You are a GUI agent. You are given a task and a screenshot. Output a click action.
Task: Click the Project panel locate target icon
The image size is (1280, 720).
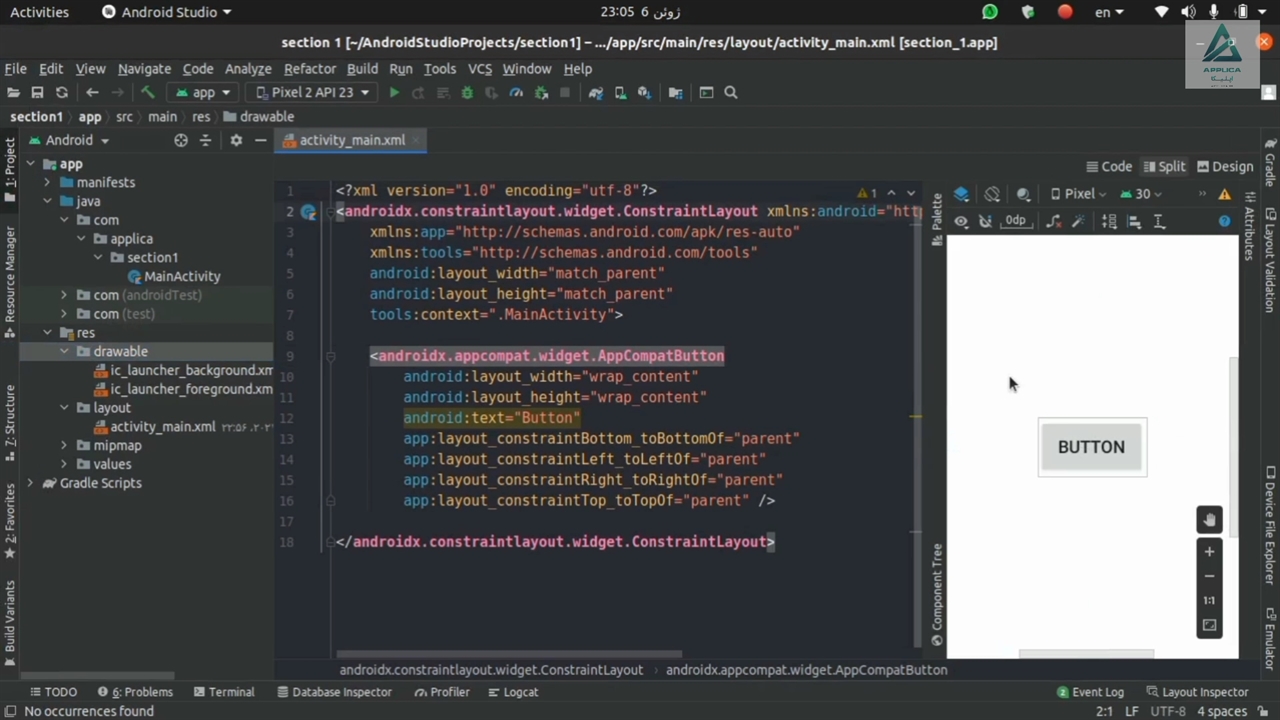181,140
